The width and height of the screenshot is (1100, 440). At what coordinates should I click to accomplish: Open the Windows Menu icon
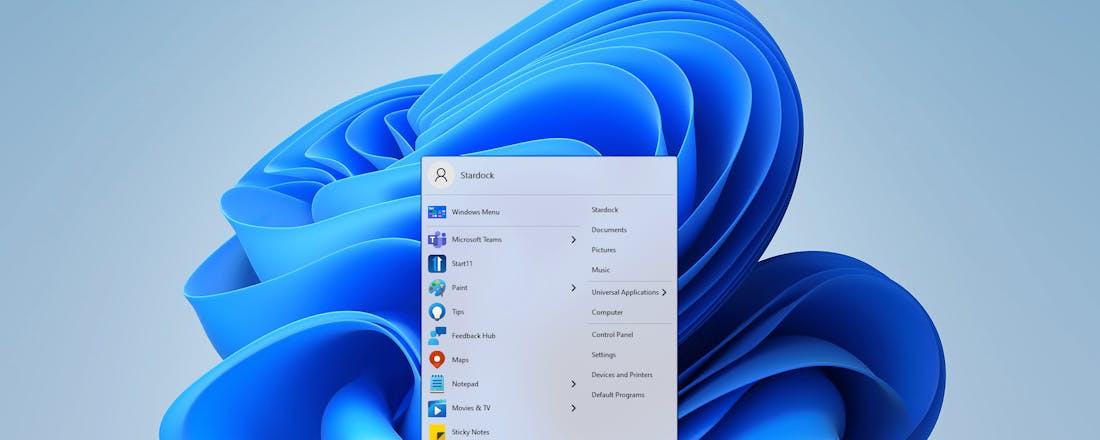click(x=437, y=212)
